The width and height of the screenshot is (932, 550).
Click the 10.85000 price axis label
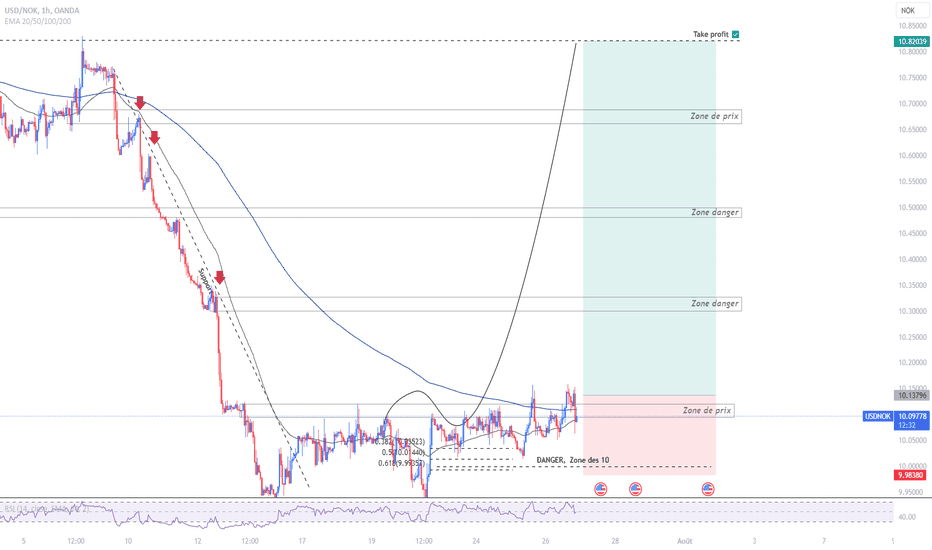pyautogui.click(x=912, y=26)
